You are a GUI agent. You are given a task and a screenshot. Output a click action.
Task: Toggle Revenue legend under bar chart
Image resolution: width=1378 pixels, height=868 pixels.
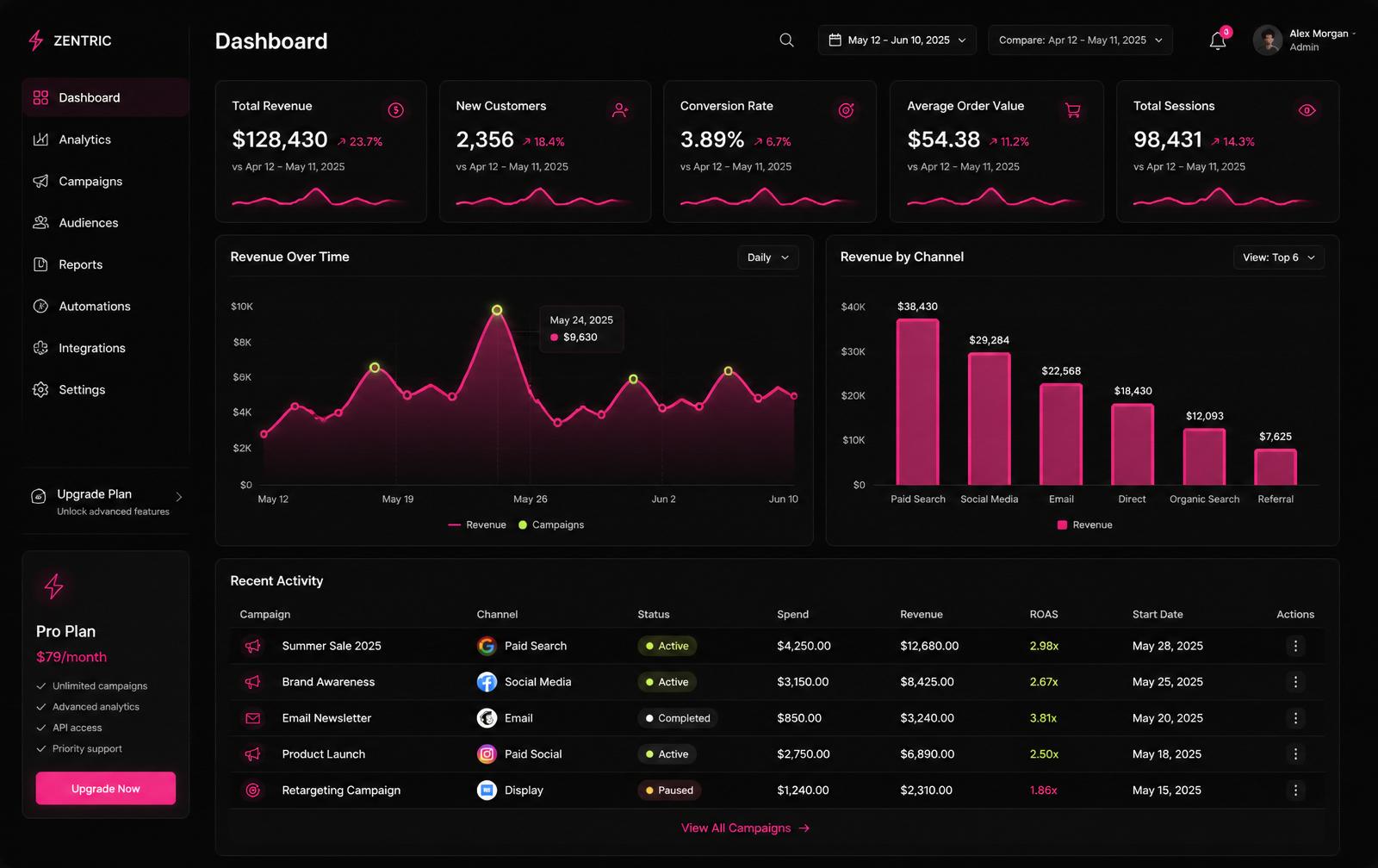[x=1084, y=524]
